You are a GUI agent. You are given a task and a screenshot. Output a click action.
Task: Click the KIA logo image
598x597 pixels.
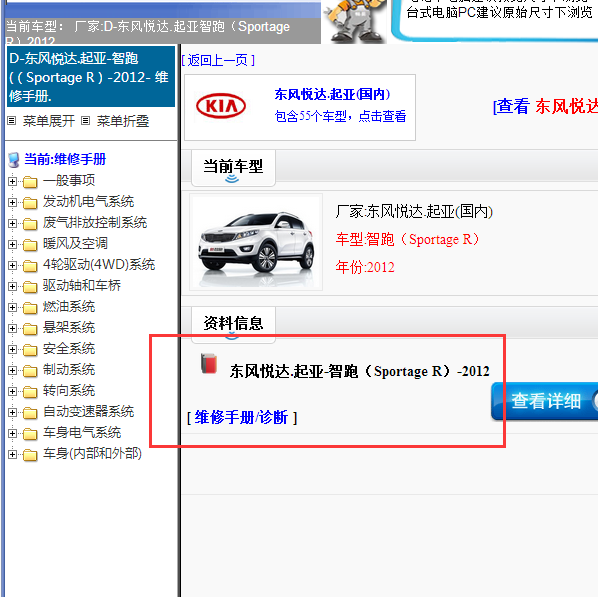pos(221,106)
